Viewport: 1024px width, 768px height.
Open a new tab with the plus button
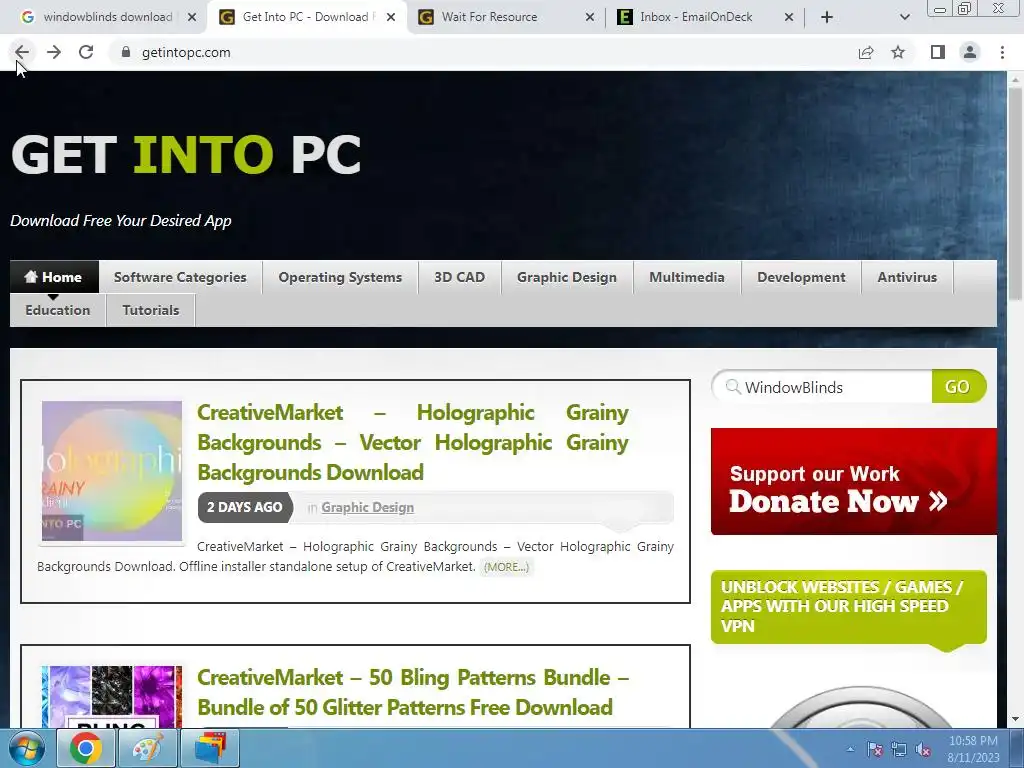(827, 17)
